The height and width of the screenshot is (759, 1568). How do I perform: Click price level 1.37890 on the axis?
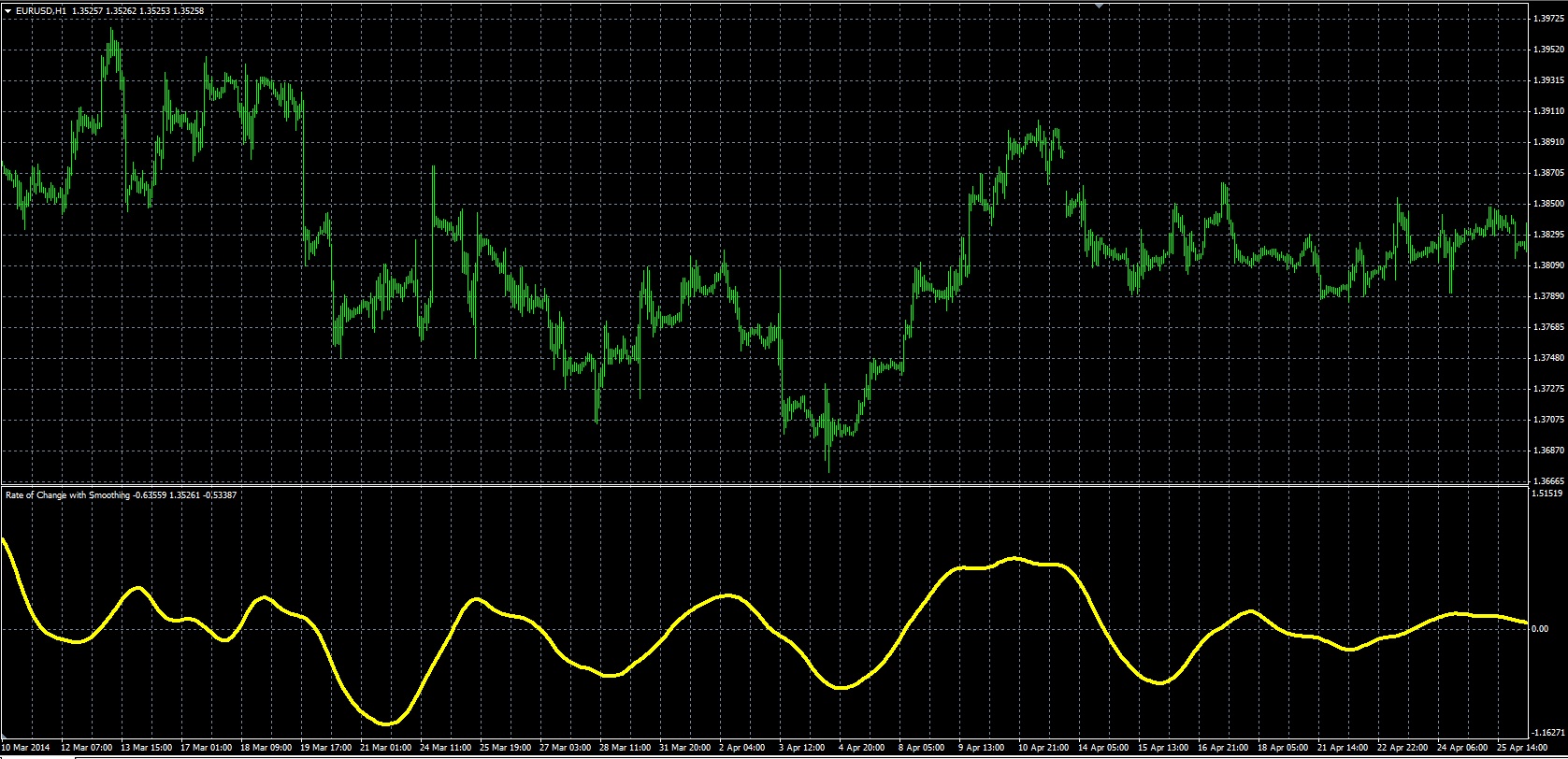pyautogui.click(x=1547, y=295)
